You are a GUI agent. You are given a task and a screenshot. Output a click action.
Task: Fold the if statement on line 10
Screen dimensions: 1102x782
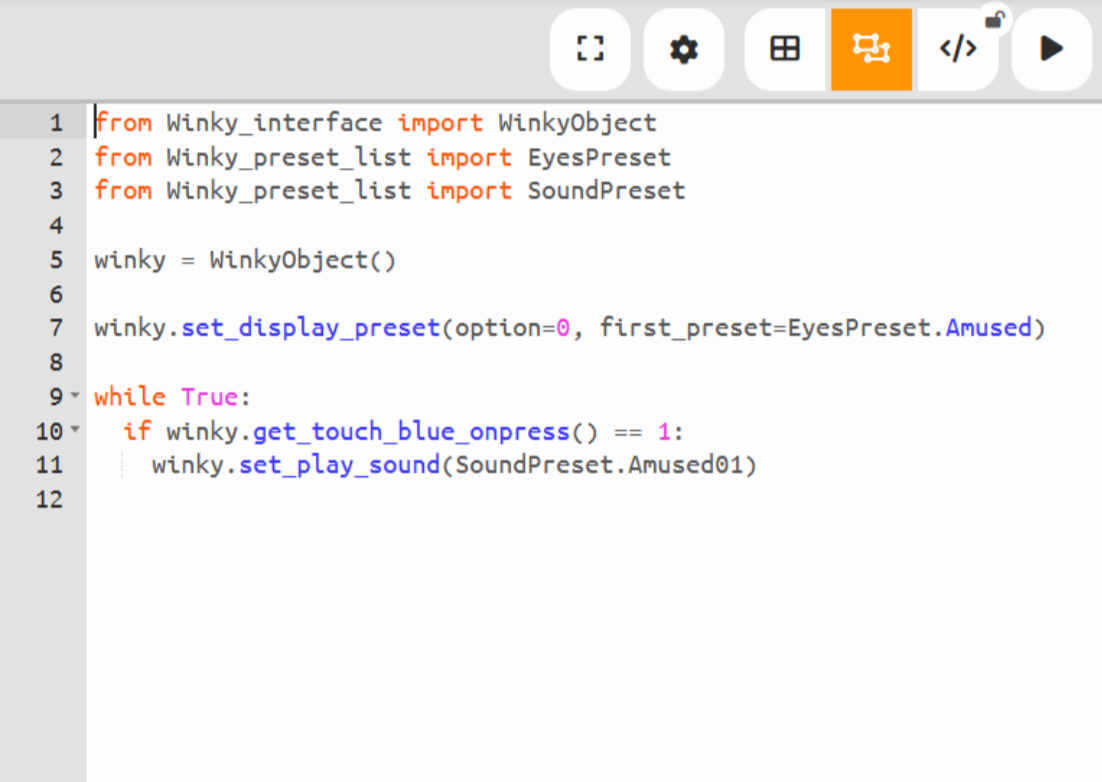point(75,431)
